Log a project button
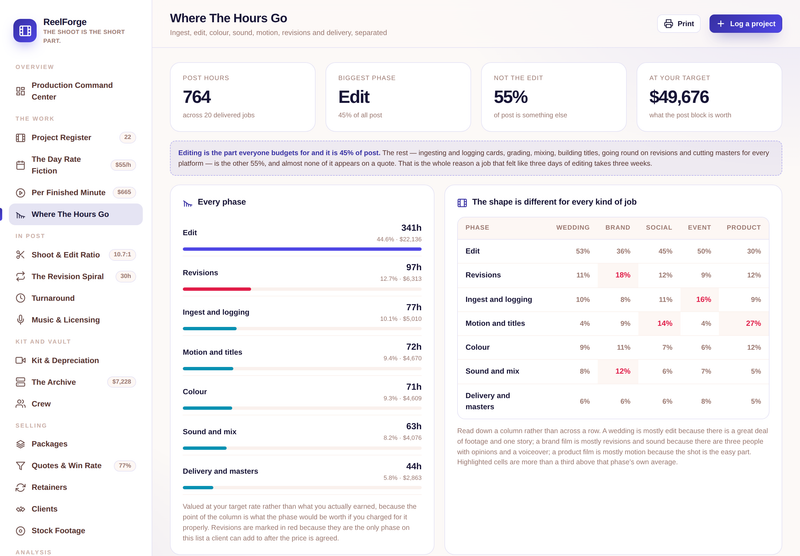This screenshot has height=556, width=800. (x=745, y=23)
